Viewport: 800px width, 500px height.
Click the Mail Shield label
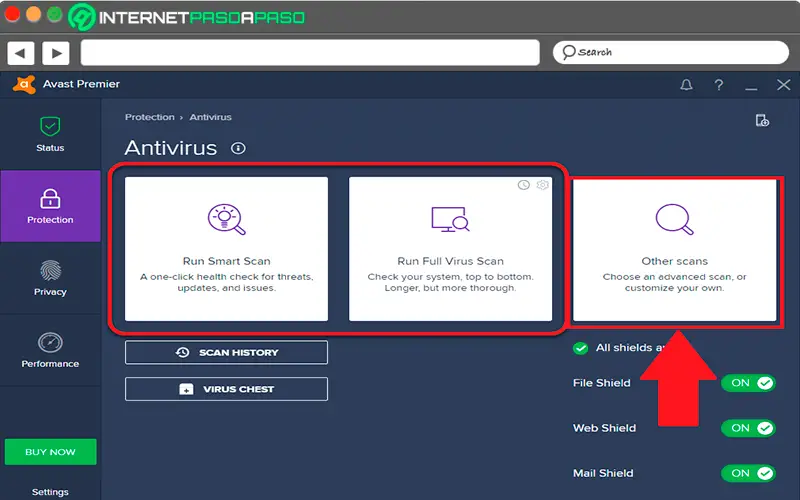[603, 473]
